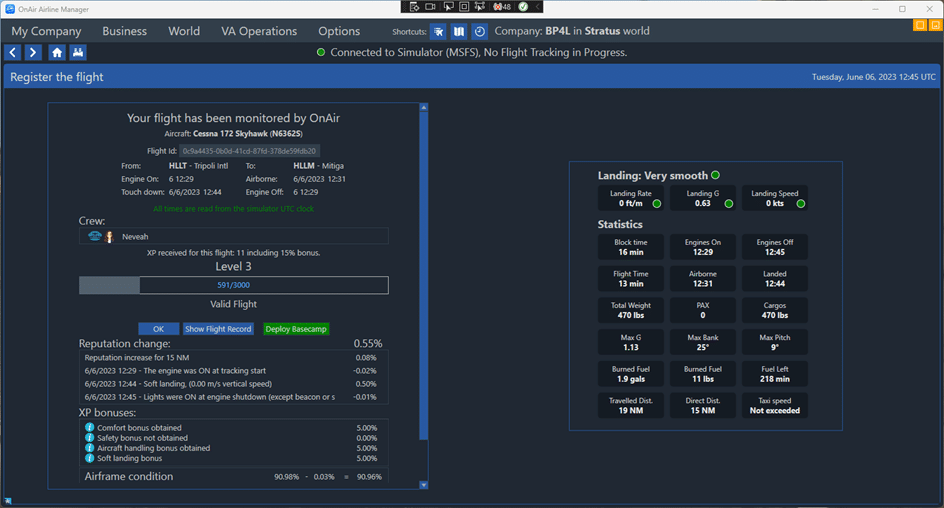Open the VA Operations menu
Screen dimensions: 944x508
point(259,31)
